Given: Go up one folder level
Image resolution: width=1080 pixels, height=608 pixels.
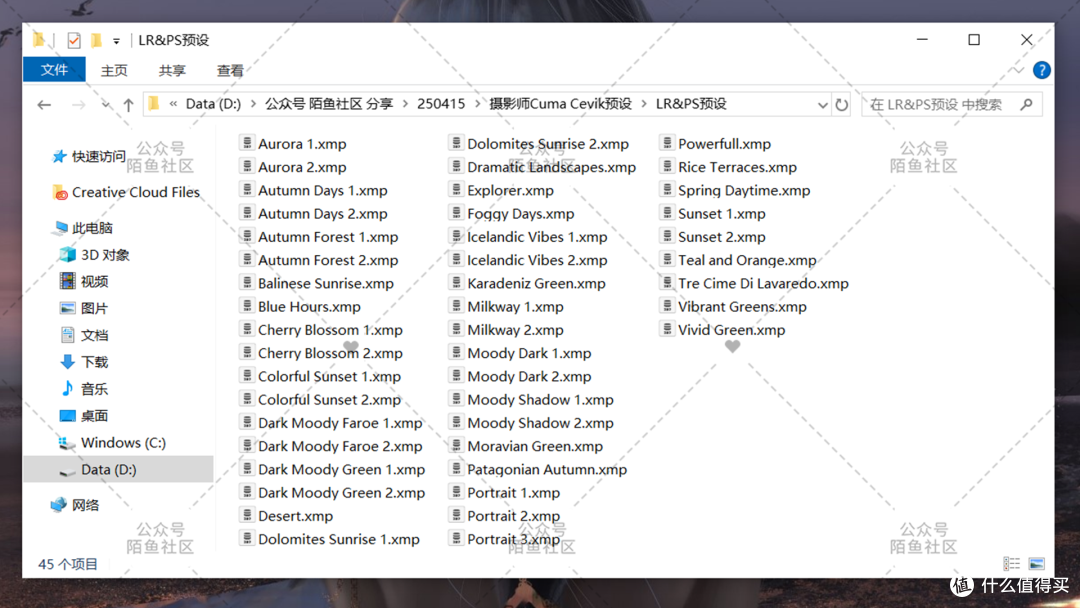Looking at the screenshot, I should [128, 105].
